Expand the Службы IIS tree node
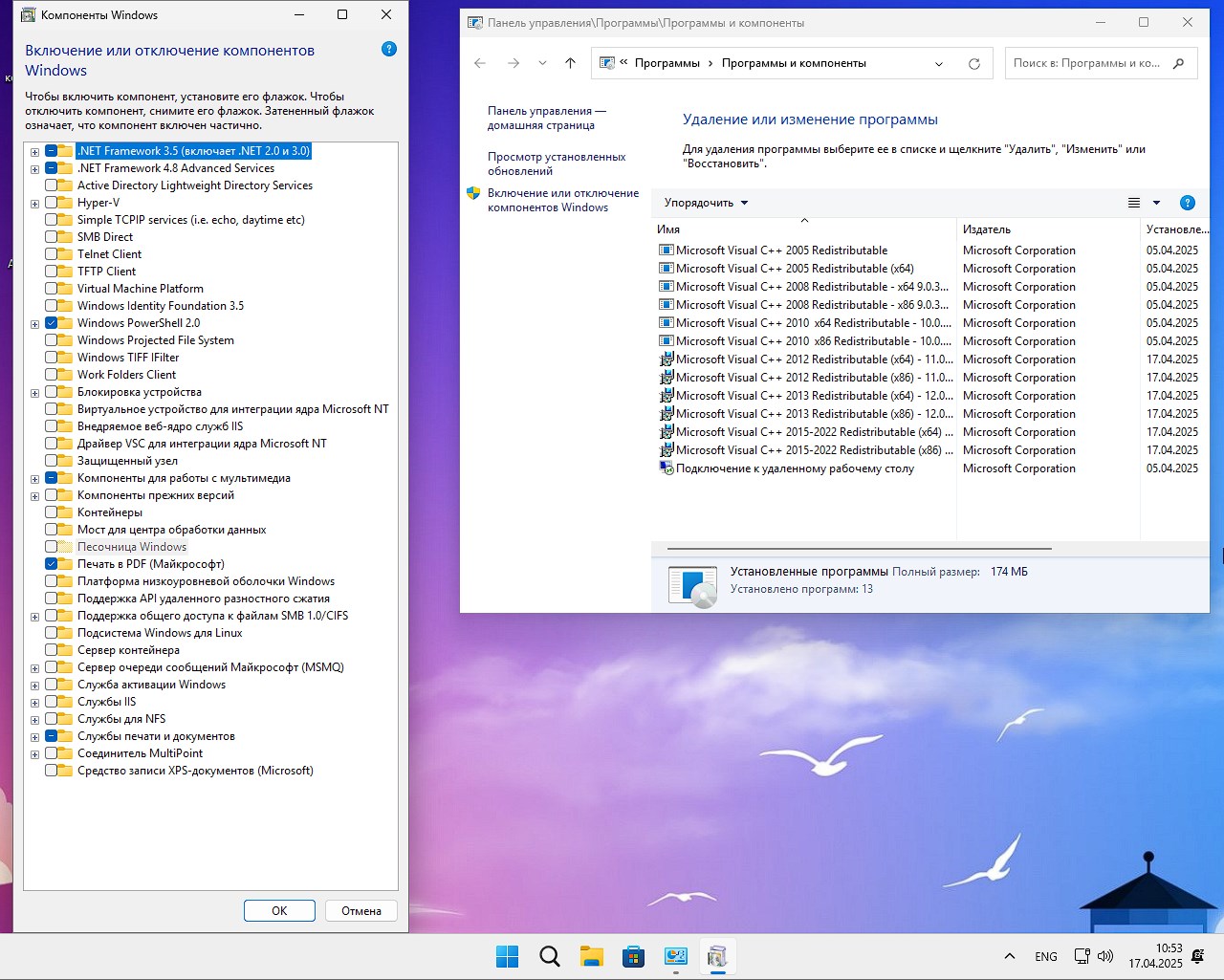Screen dimensions: 1224x980 pos(34,703)
